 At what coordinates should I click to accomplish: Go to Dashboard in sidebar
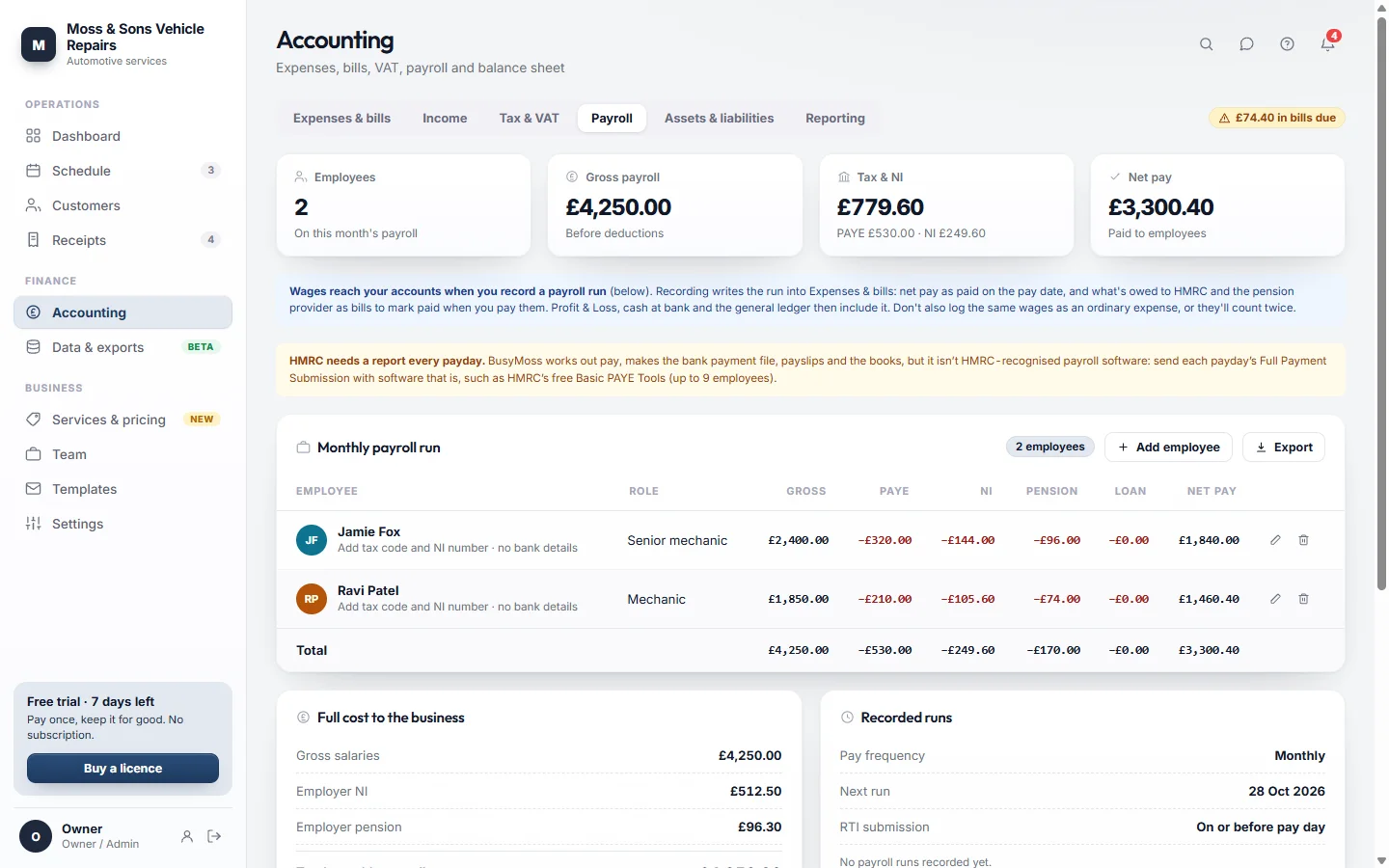tap(123, 136)
